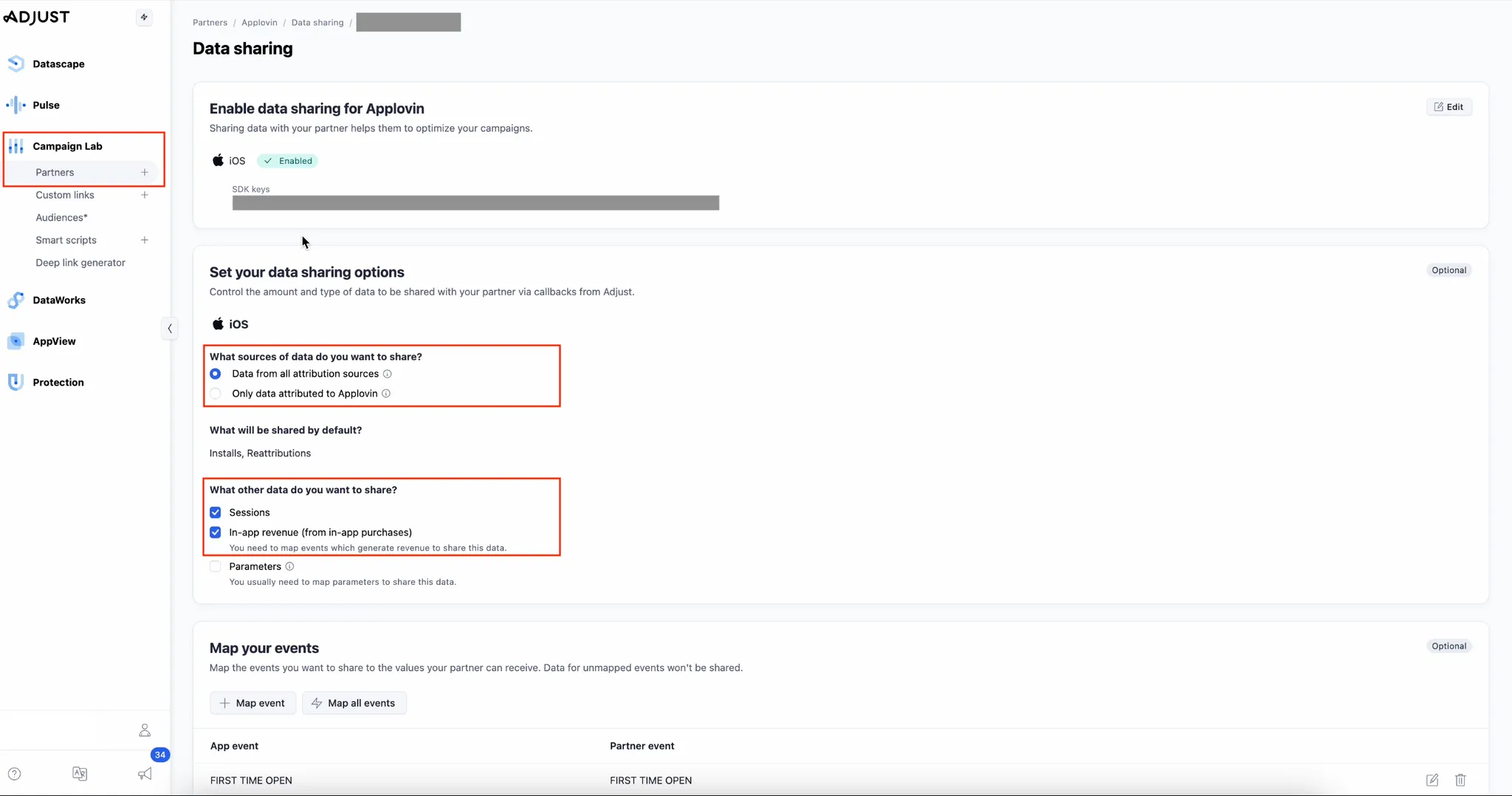Screen dimensions: 1512x796
Task: Click the 'Installs, Reattributions' text
Action: [x=260, y=453]
